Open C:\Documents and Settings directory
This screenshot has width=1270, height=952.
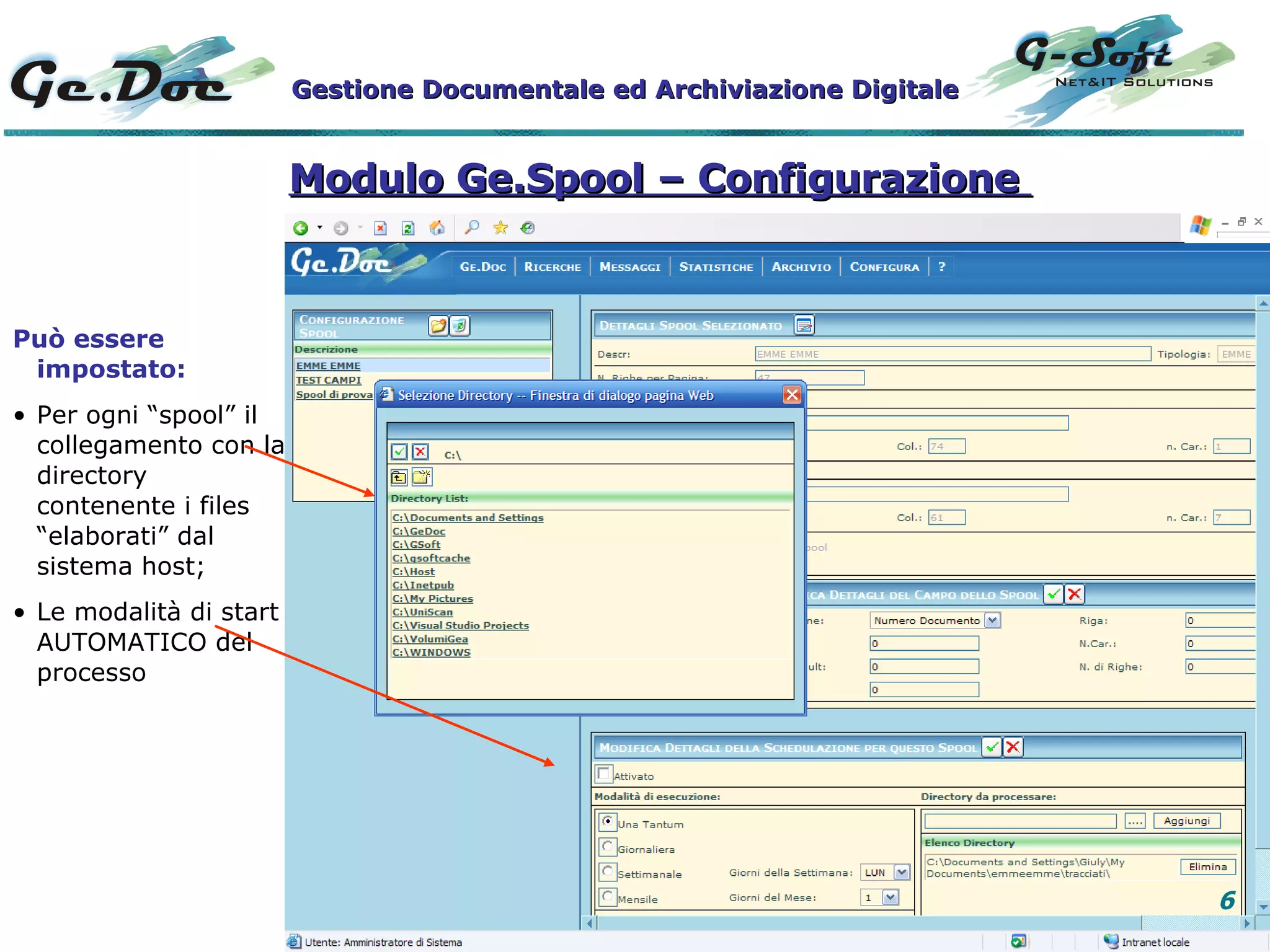[468, 518]
